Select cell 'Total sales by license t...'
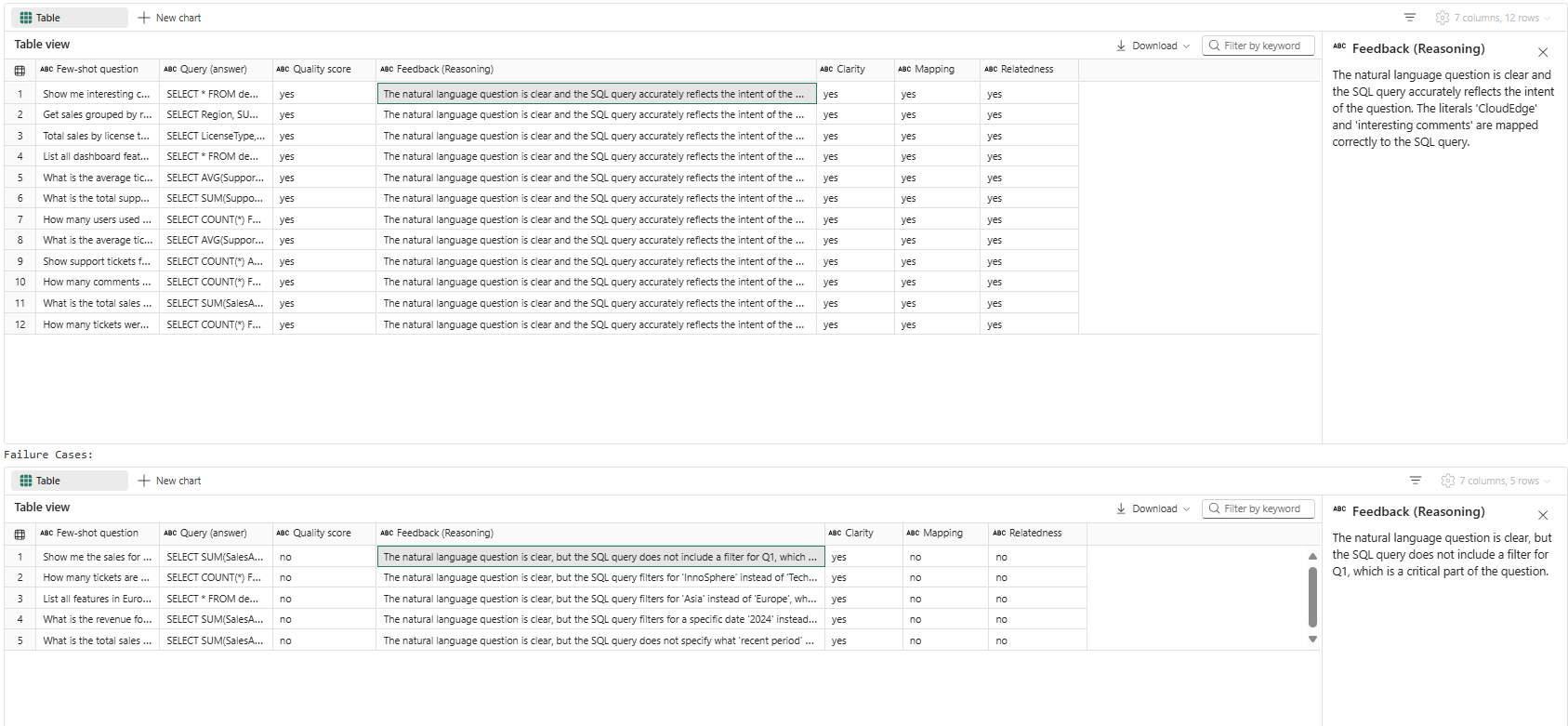1568x726 pixels. 98,136
